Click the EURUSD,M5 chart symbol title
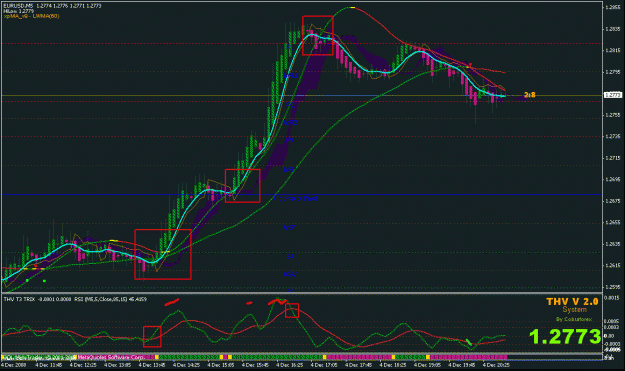625x371 pixels. pos(19,6)
